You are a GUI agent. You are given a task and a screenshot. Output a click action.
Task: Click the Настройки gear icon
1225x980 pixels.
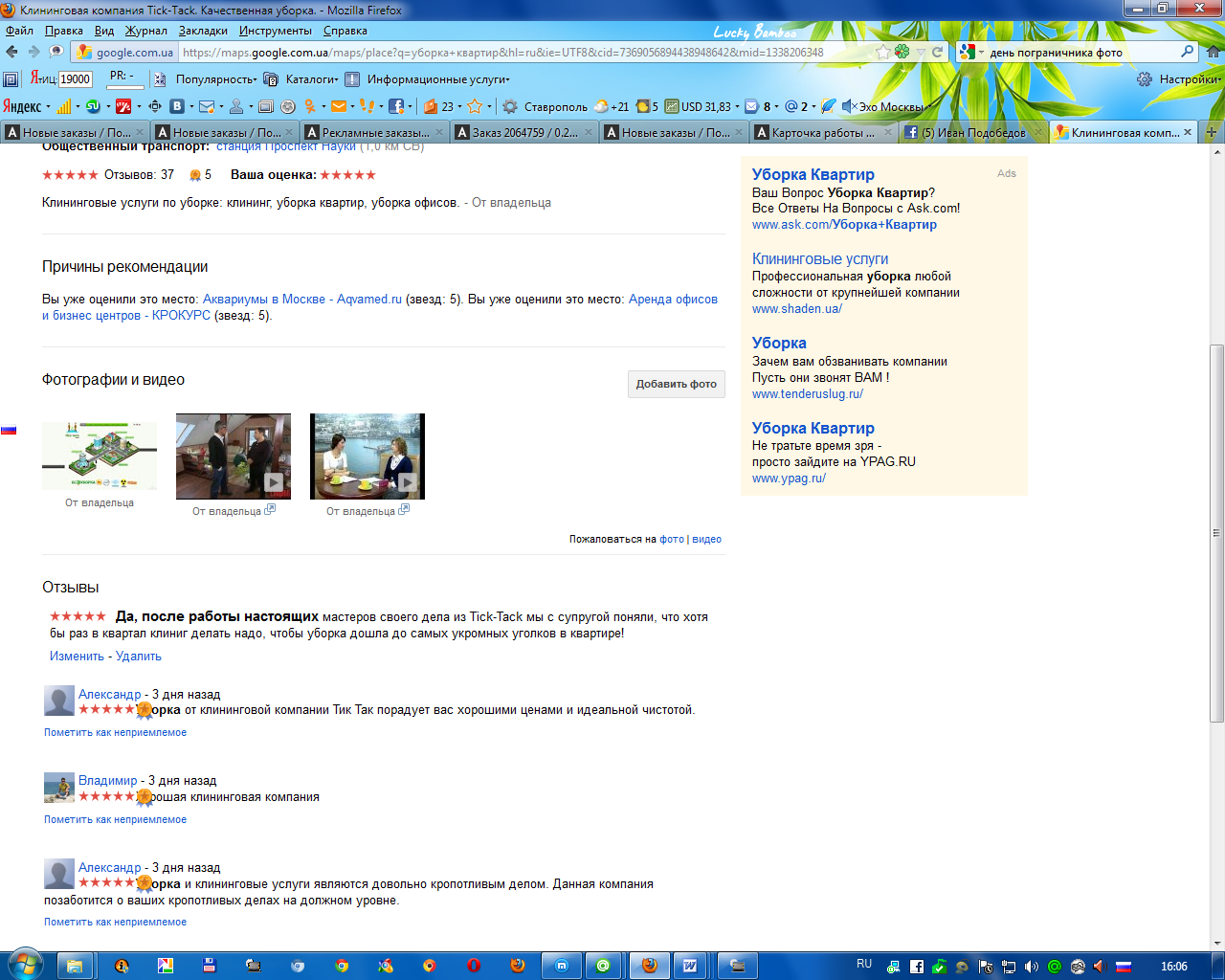(1145, 78)
